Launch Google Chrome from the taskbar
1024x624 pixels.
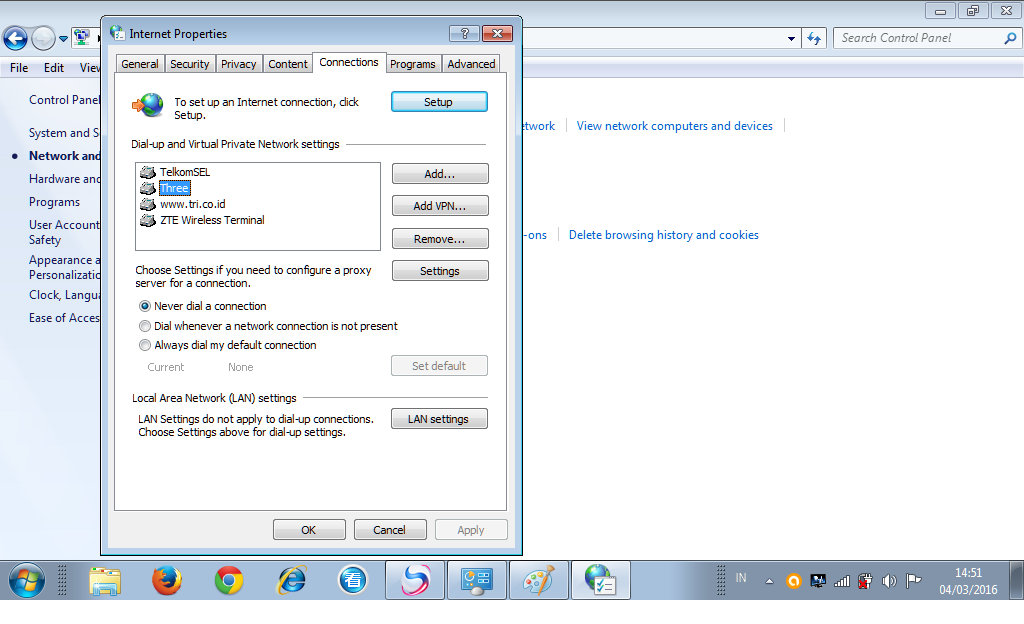click(229, 580)
